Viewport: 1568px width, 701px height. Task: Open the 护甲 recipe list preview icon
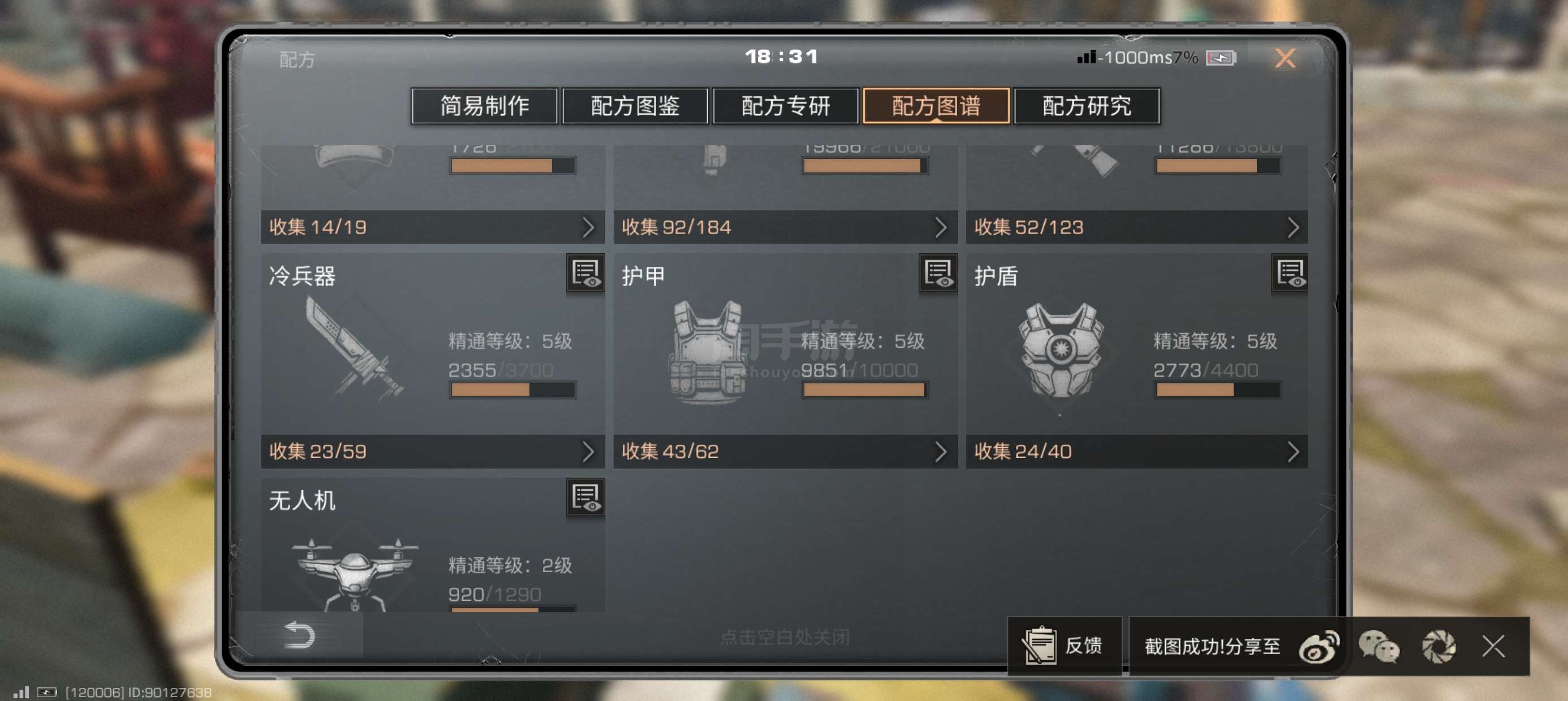(937, 273)
